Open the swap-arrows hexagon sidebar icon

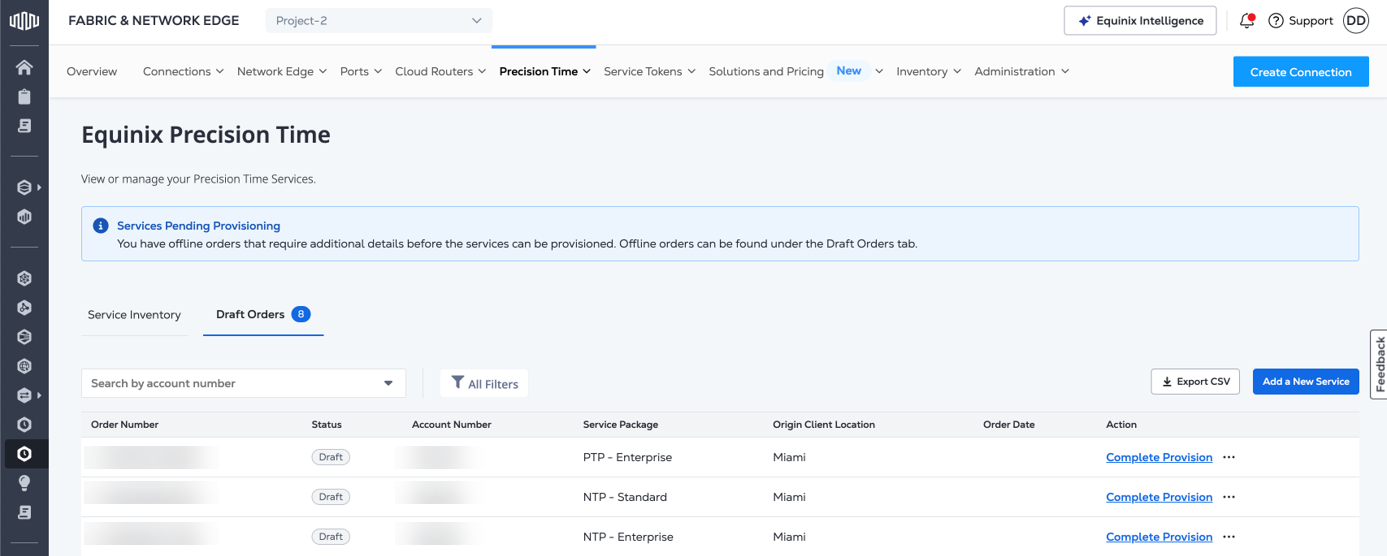point(24,395)
